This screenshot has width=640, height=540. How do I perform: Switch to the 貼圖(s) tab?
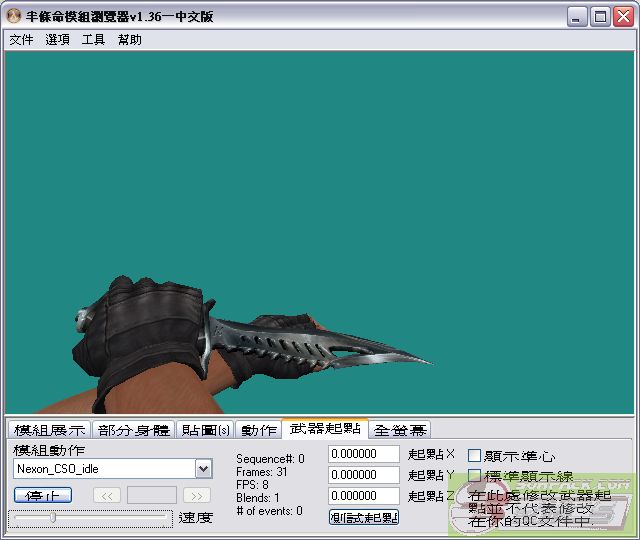205,430
